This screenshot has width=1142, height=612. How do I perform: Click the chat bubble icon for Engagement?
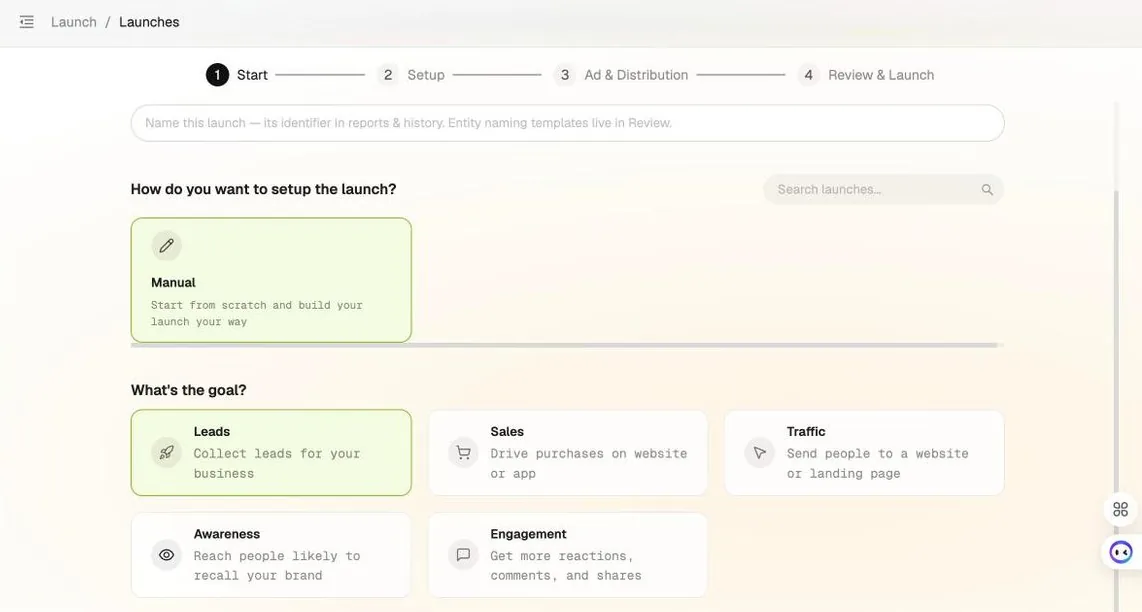coord(463,555)
